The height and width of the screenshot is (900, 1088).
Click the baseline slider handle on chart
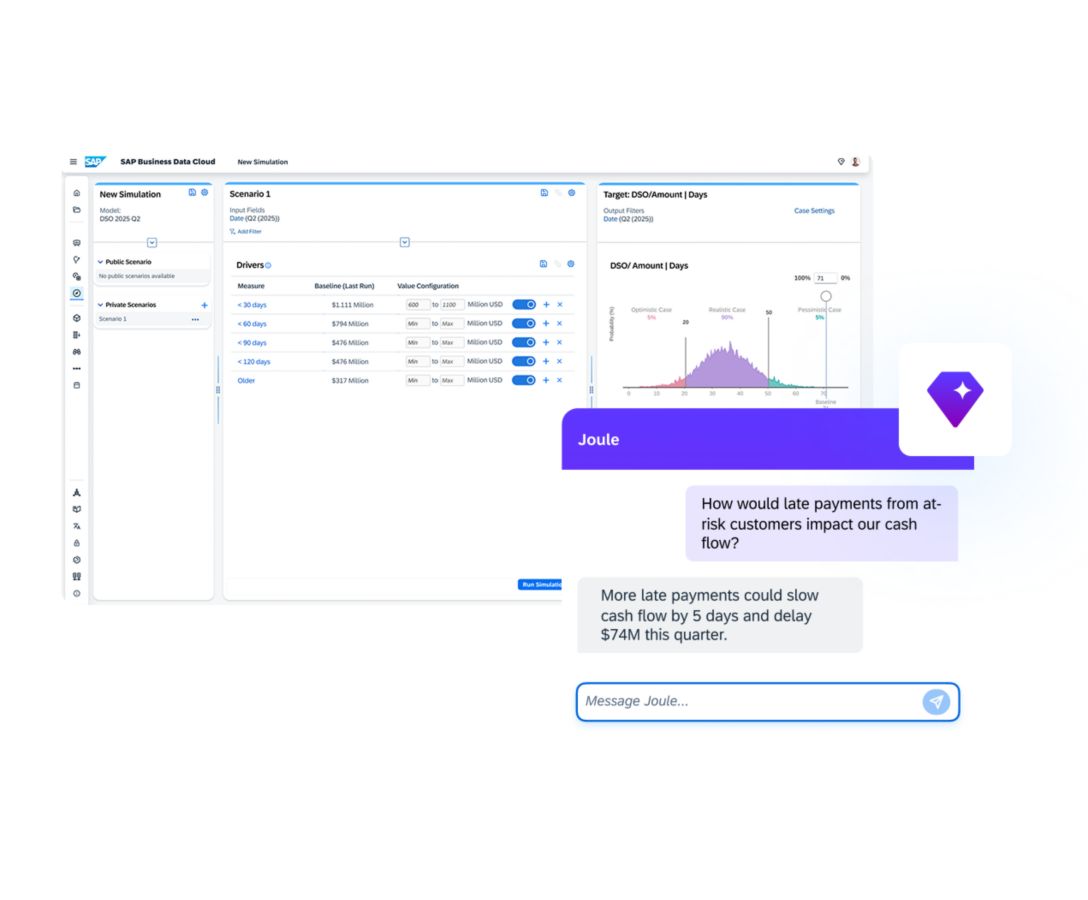point(826,296)
